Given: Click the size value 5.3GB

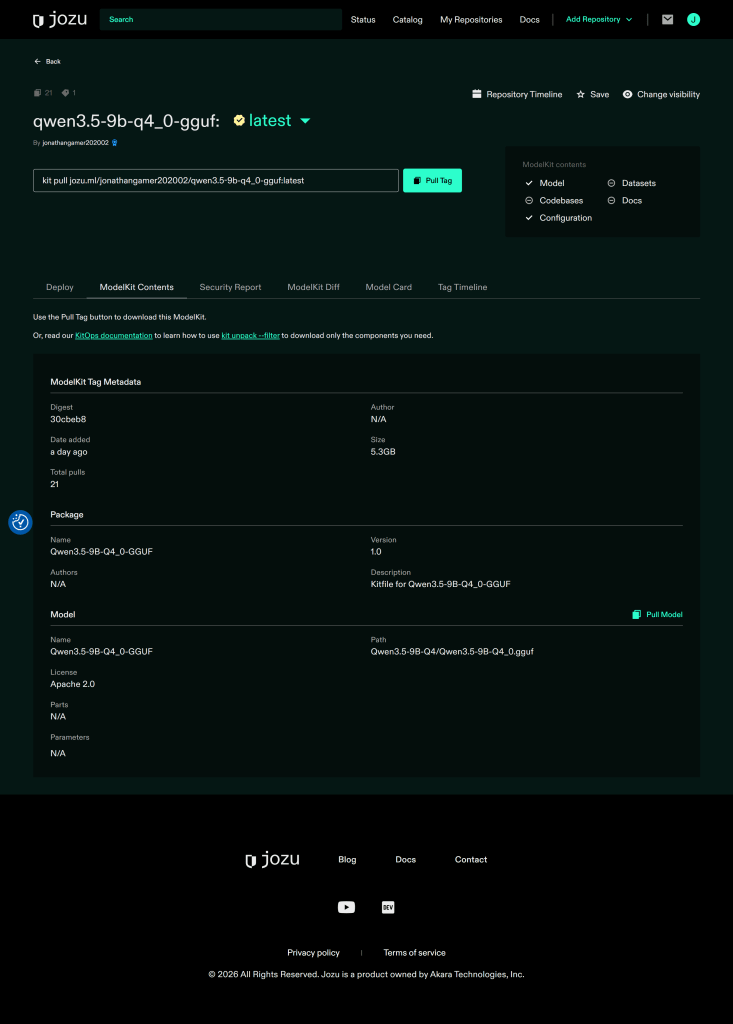Looking at the screenshot, I should [383, 452].
